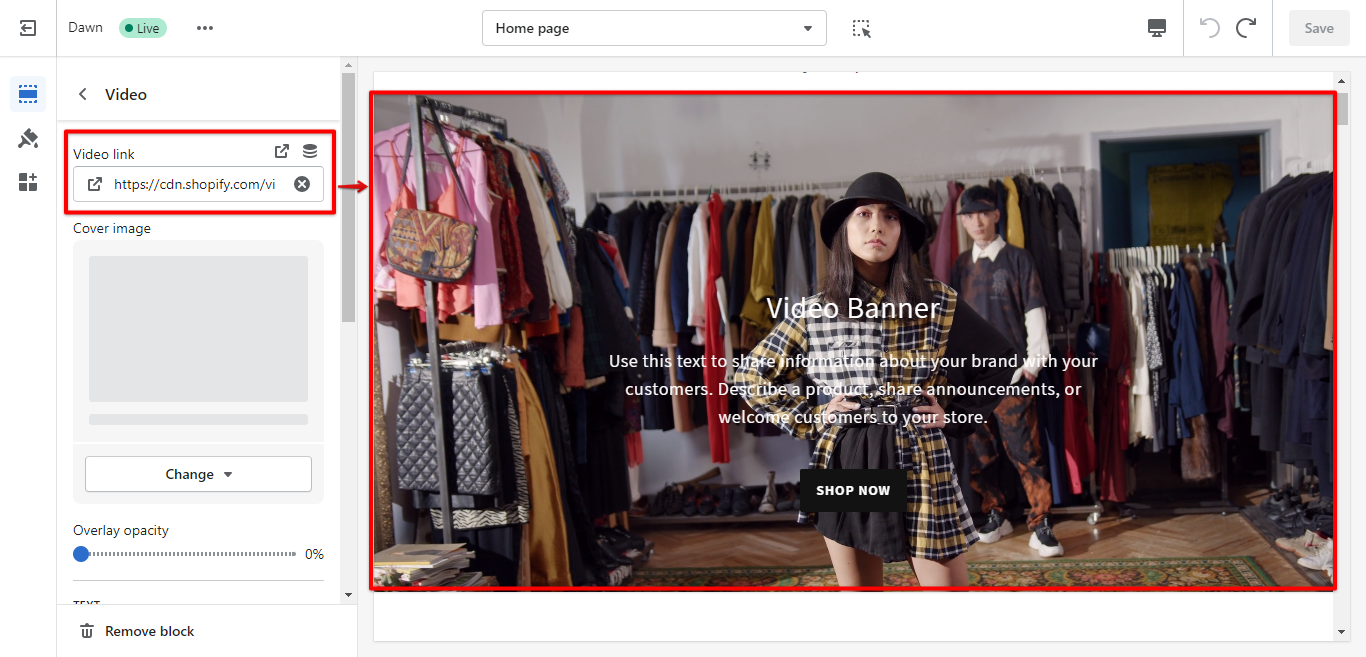Go back from Video settings

tap(83, 94)
